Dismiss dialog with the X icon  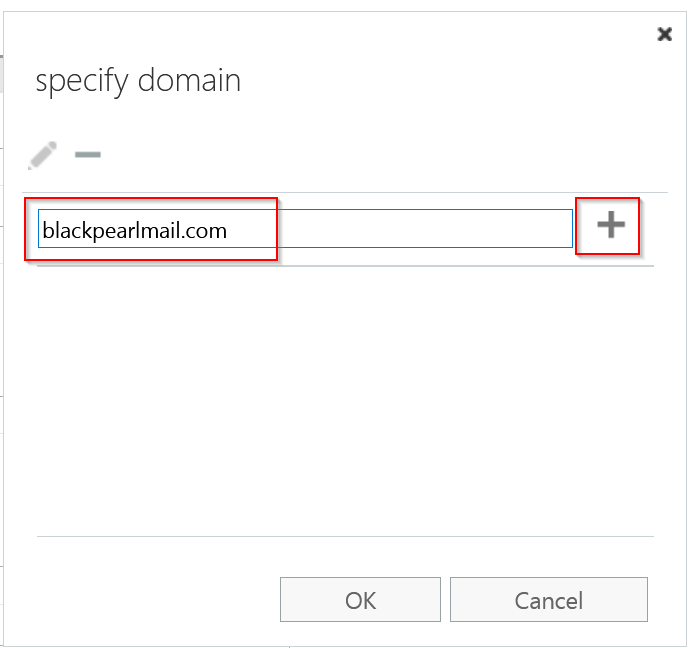tap(664, 34)
